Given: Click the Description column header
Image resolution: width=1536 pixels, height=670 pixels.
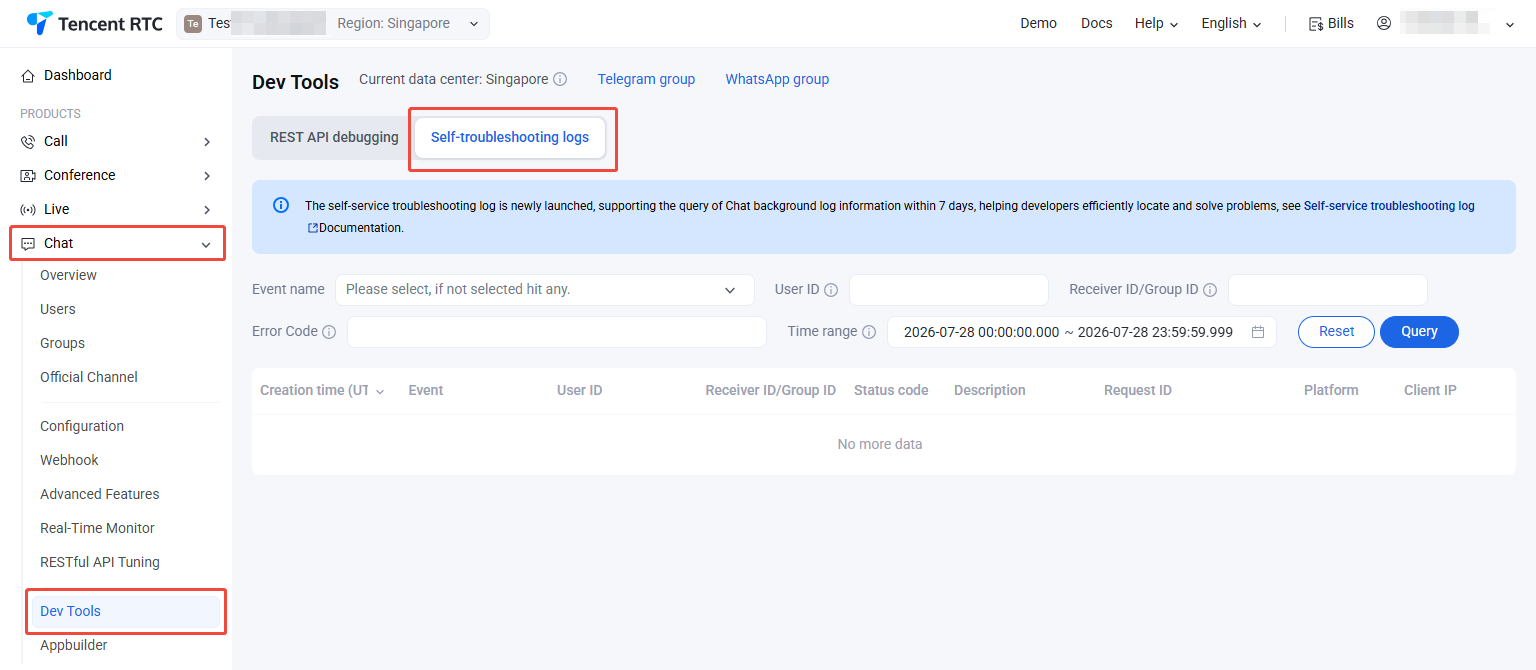Looking at the screenshot, I should tap(990, 391).
